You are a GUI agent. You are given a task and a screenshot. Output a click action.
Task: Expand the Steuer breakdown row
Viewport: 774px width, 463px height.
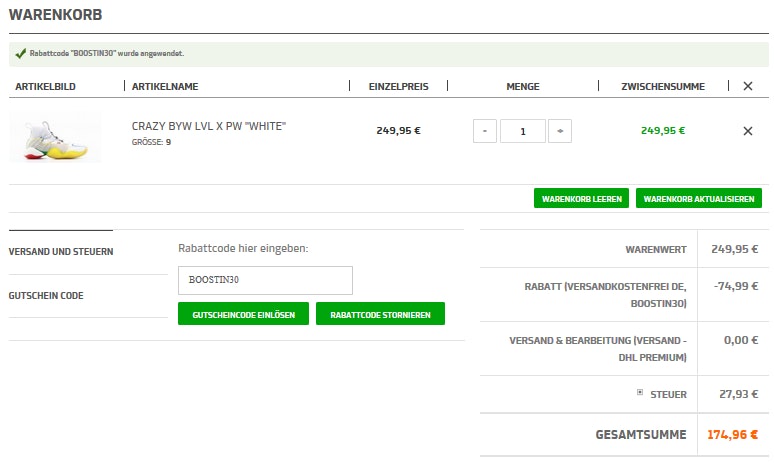(640, 393)
